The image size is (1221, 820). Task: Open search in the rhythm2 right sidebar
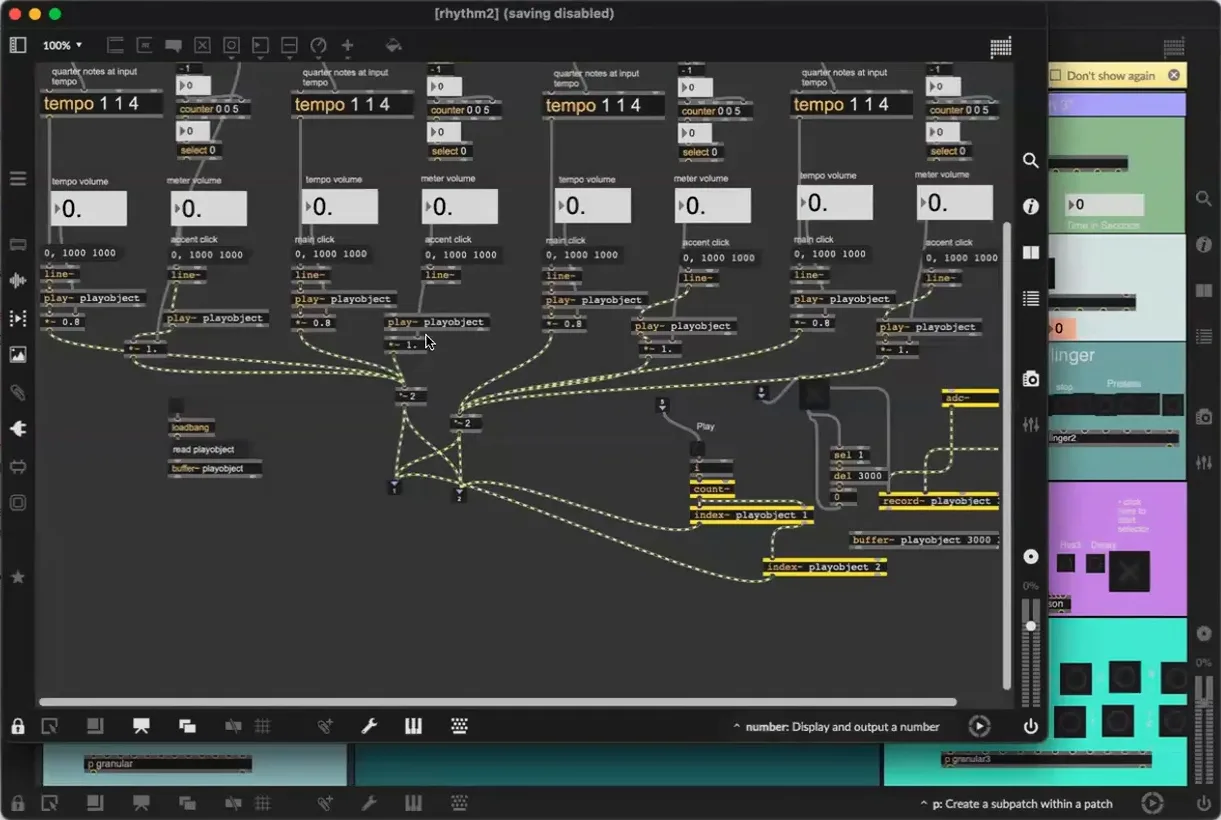click(x=1031, y=160)
